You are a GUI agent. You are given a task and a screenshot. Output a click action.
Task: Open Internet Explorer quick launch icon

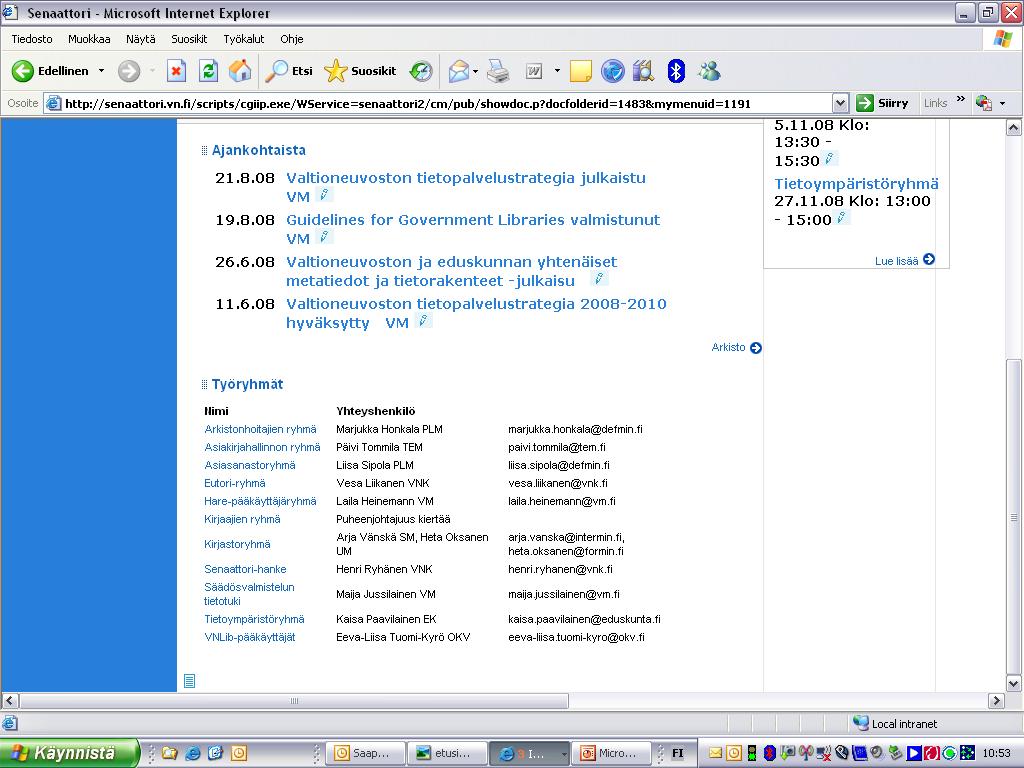point(193,753)
